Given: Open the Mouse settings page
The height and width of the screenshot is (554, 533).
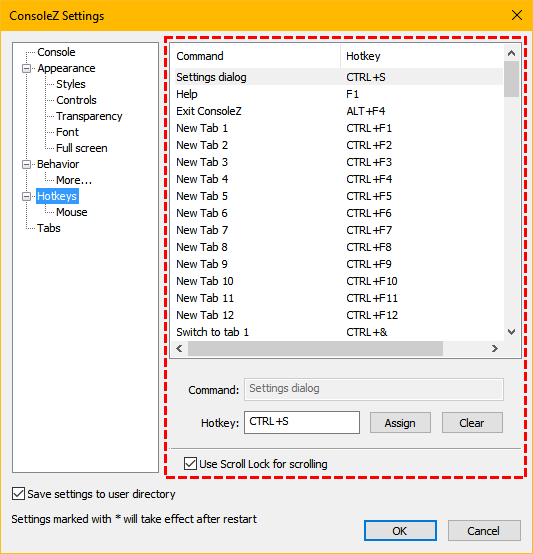Looking at the screenshot, I should [72, 212].
